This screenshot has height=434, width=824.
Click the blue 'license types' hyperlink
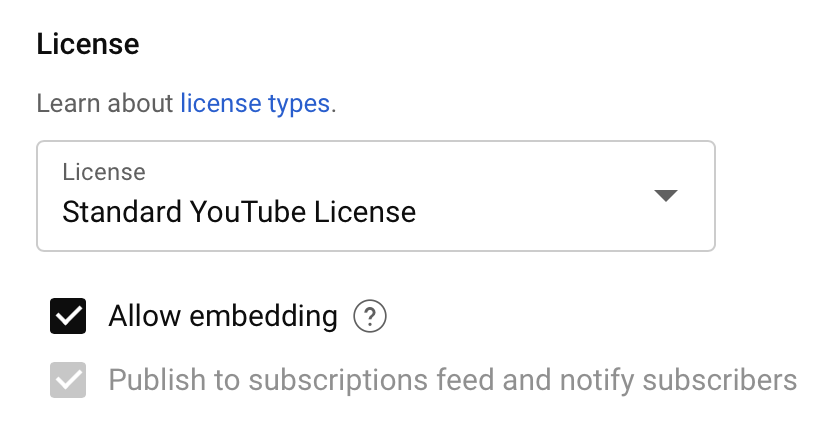255,104
